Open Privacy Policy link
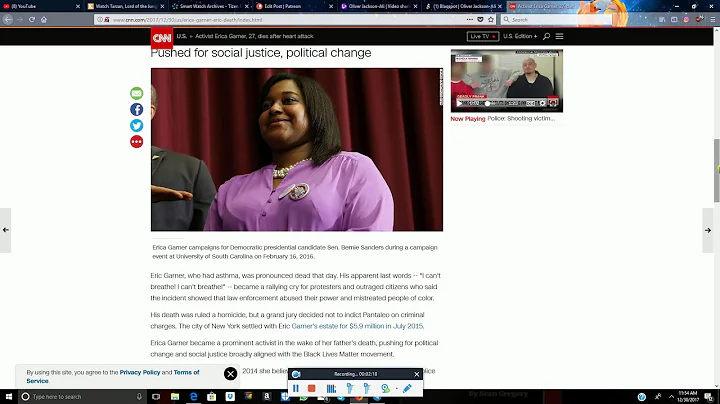720x404 pixels. (140, 372)
